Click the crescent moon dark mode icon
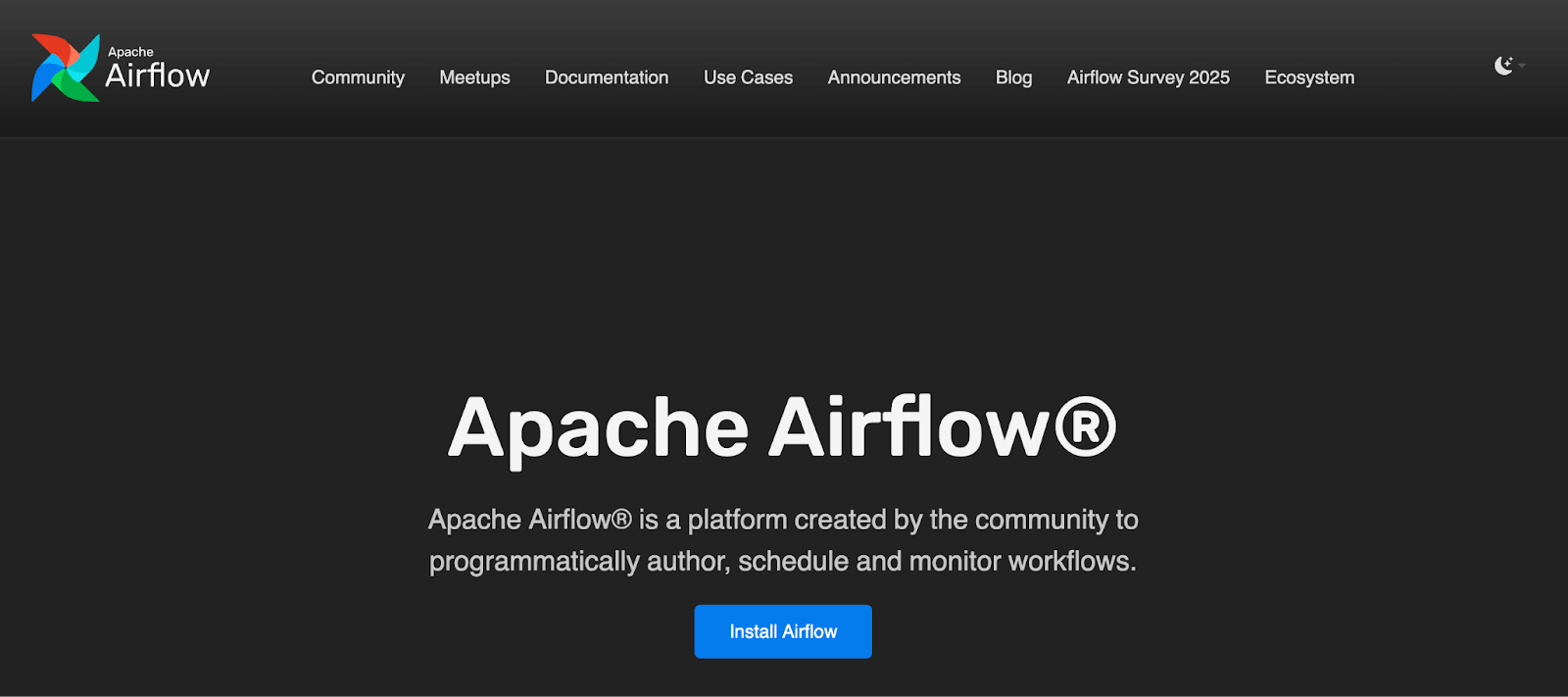The height and width of the screenshot is (697, 1568). pyautogui.click(x=1502, y=66)
